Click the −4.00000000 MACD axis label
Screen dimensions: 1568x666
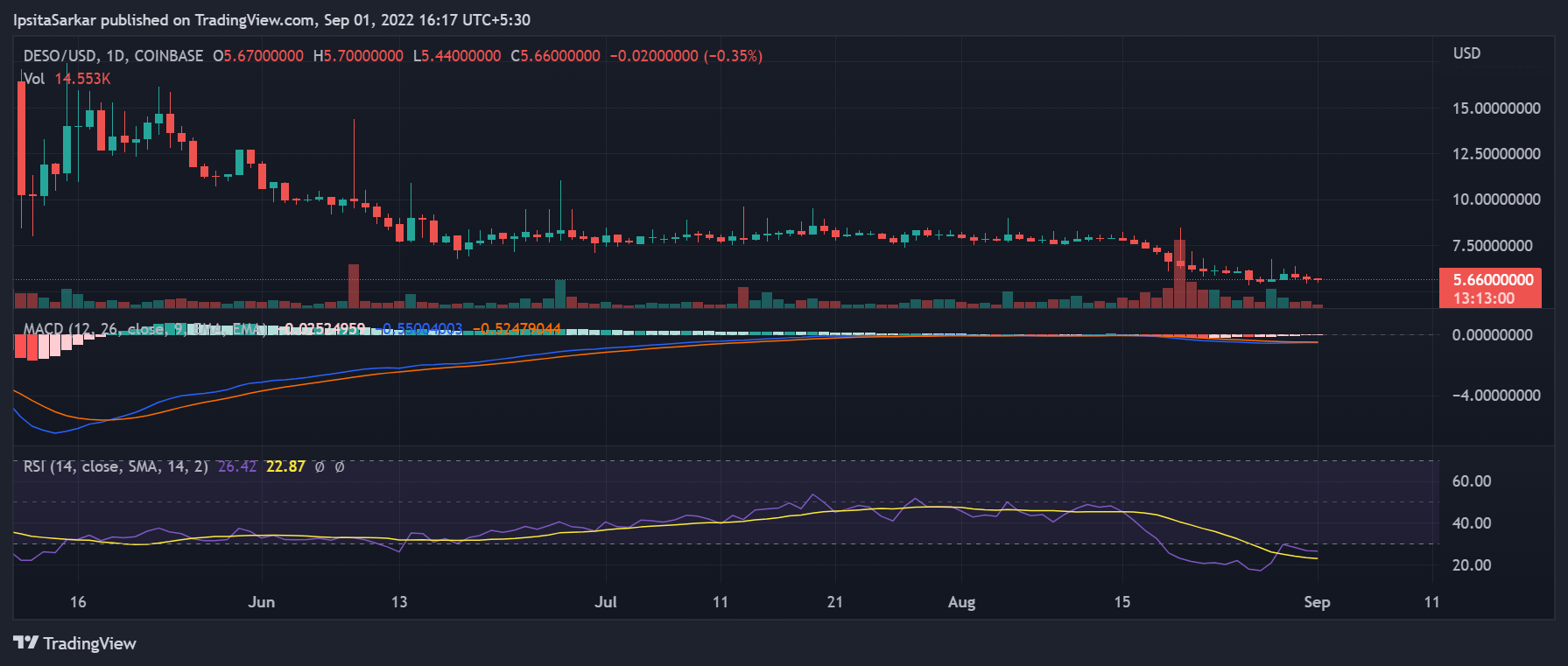(1496, 396)
